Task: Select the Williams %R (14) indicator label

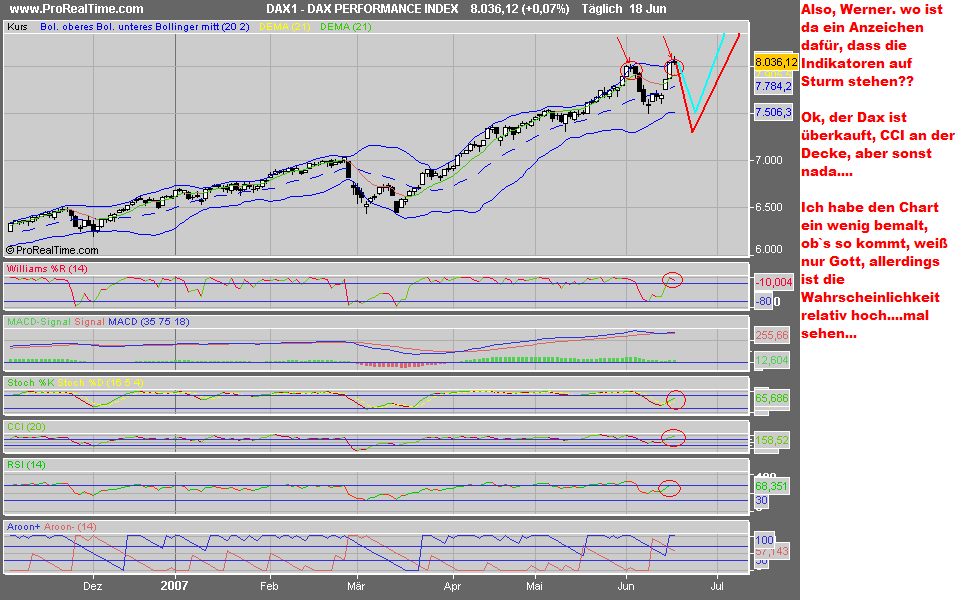Action: tap(47, 269)
